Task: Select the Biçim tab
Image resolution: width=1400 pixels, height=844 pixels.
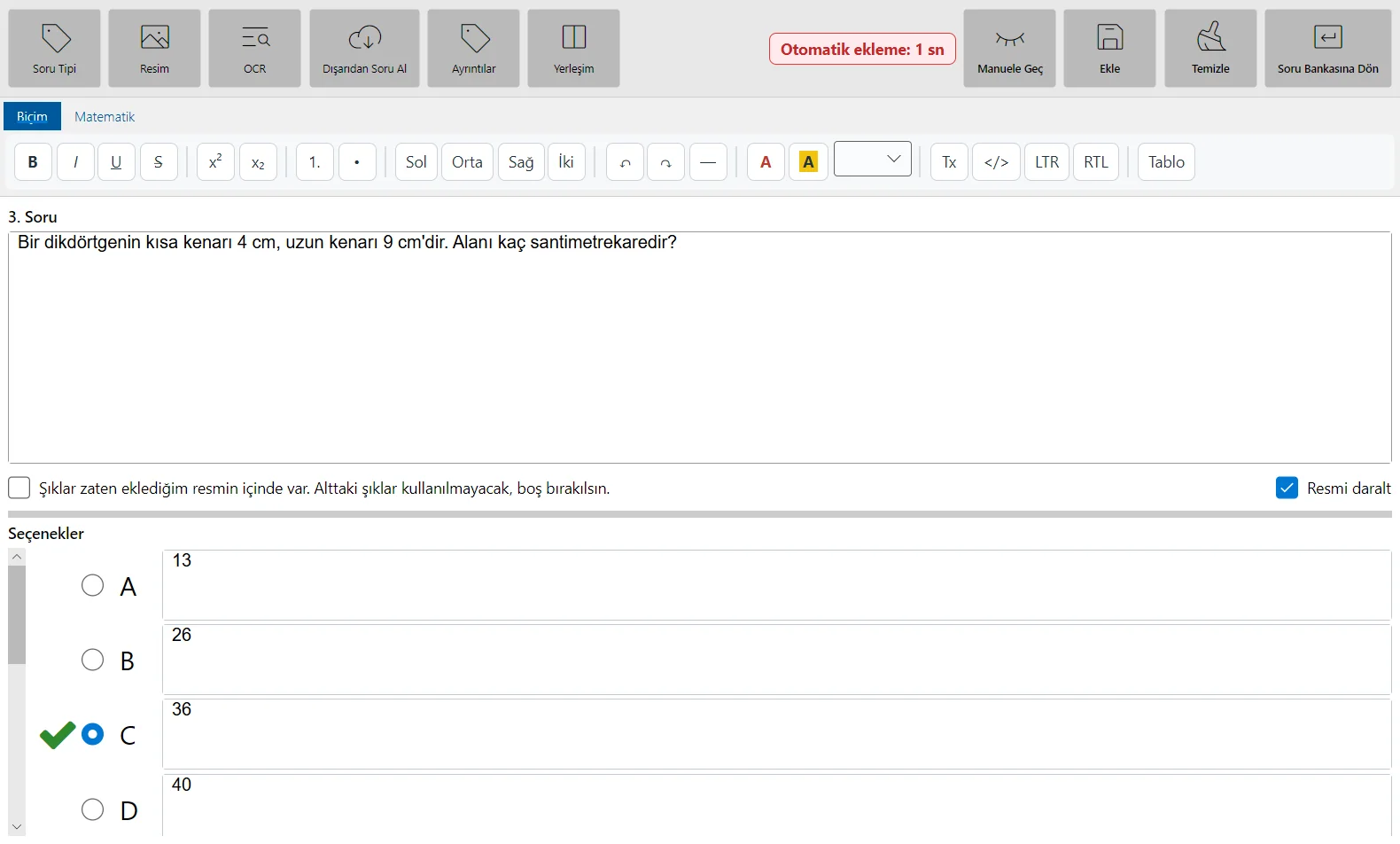Action: tap(32, 116)
